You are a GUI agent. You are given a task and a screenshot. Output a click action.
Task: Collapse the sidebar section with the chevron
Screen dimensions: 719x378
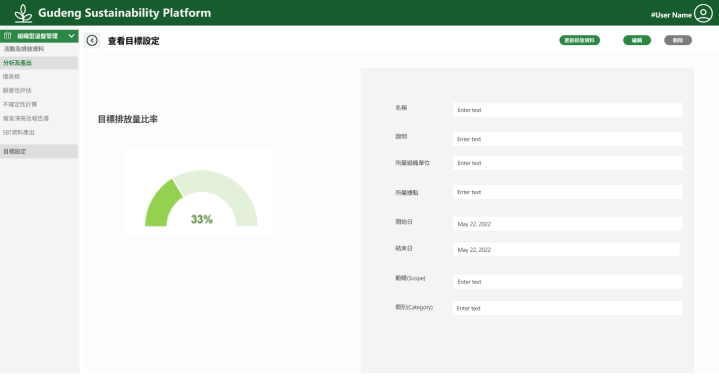[71, 36]
